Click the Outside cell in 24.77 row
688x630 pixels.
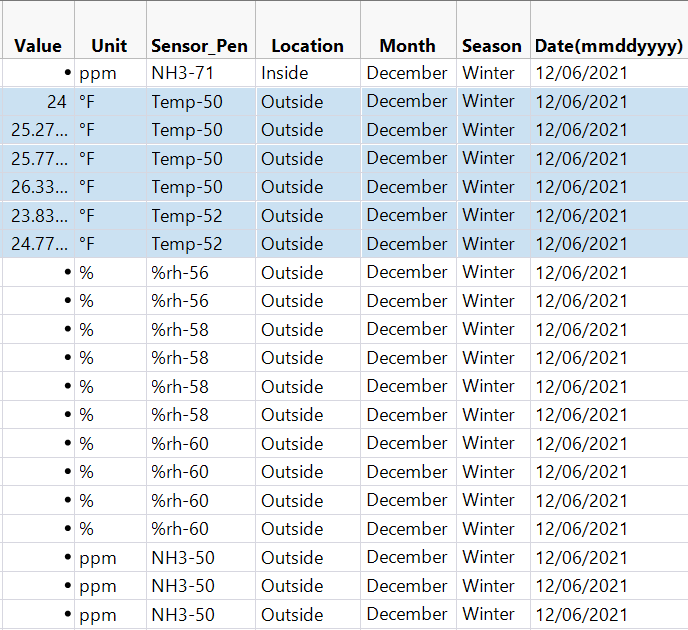[x=292, y=244]
